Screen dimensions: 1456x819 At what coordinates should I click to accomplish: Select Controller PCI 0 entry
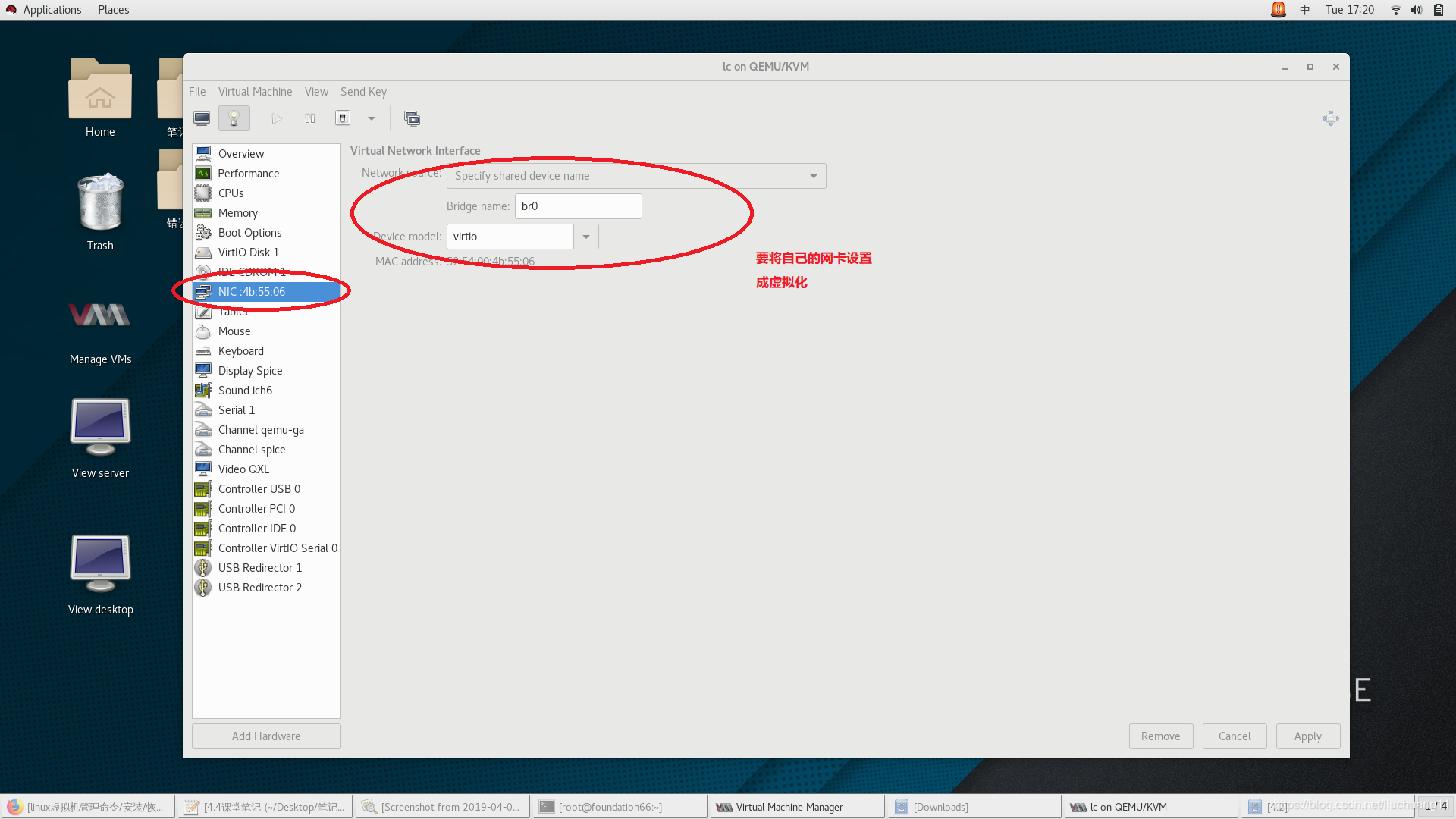pos(266,509)
